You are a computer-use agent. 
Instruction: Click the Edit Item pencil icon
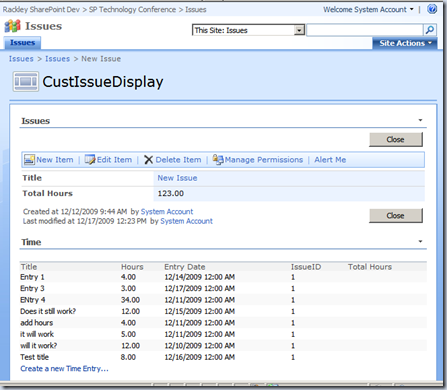(90, 160)
